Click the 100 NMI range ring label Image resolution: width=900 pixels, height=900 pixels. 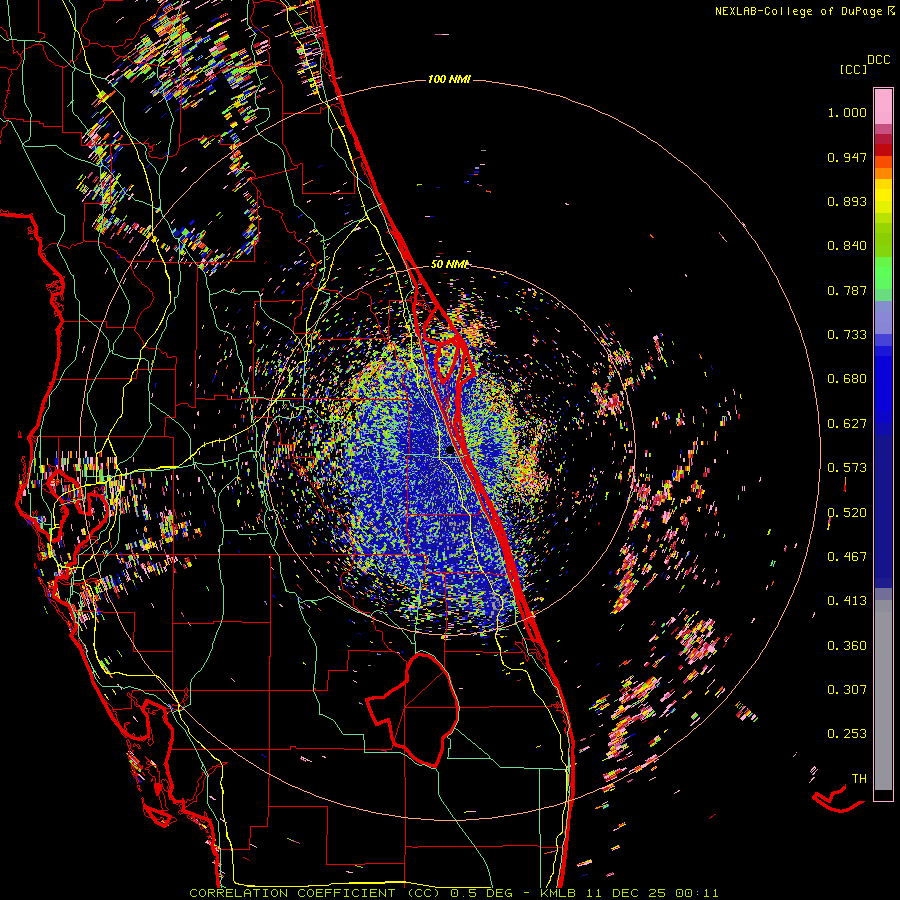pos(449,79)
